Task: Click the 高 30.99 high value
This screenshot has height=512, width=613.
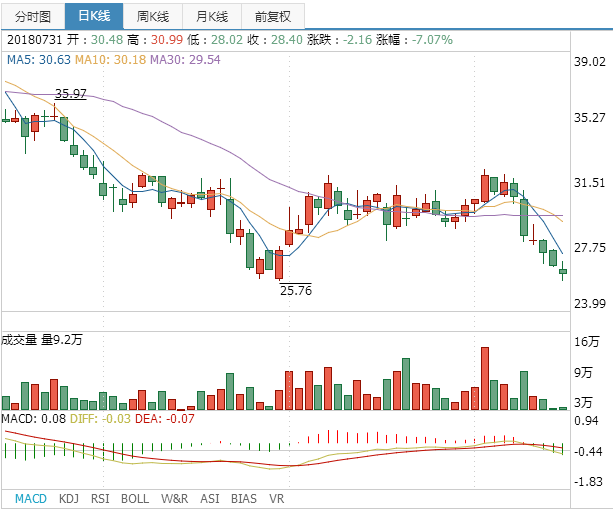Action: point(155,39)
